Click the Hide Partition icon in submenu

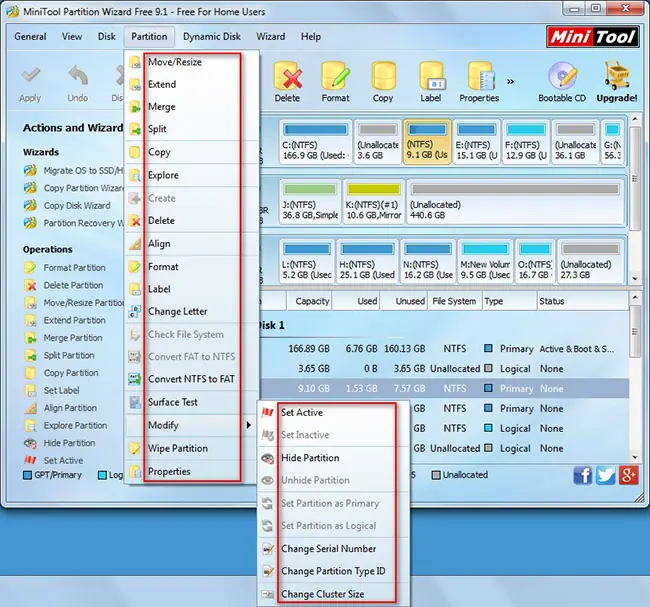click(x=268, y=458)
